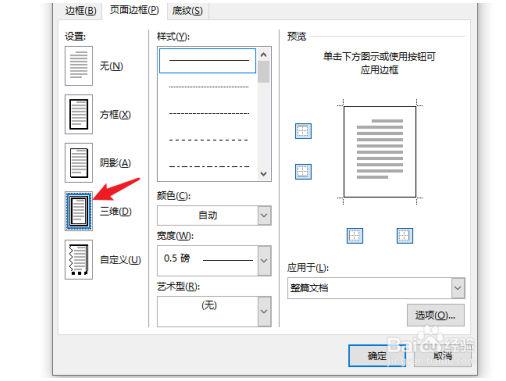Select the 三维(D) 3-D border setting icon
The width and height of the screenshot is (506, 381).
pyautogui.click(x=79, y=211)
